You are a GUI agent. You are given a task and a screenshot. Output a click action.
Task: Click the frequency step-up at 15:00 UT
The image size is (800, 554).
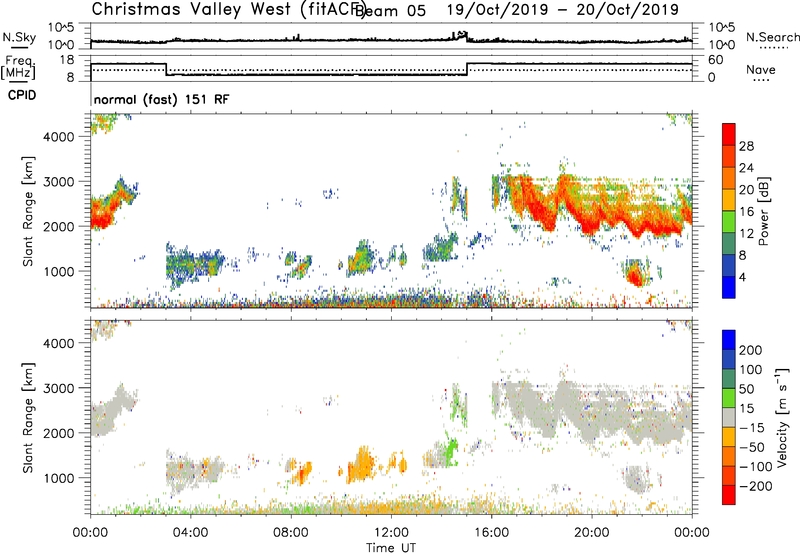click(467, 69)
